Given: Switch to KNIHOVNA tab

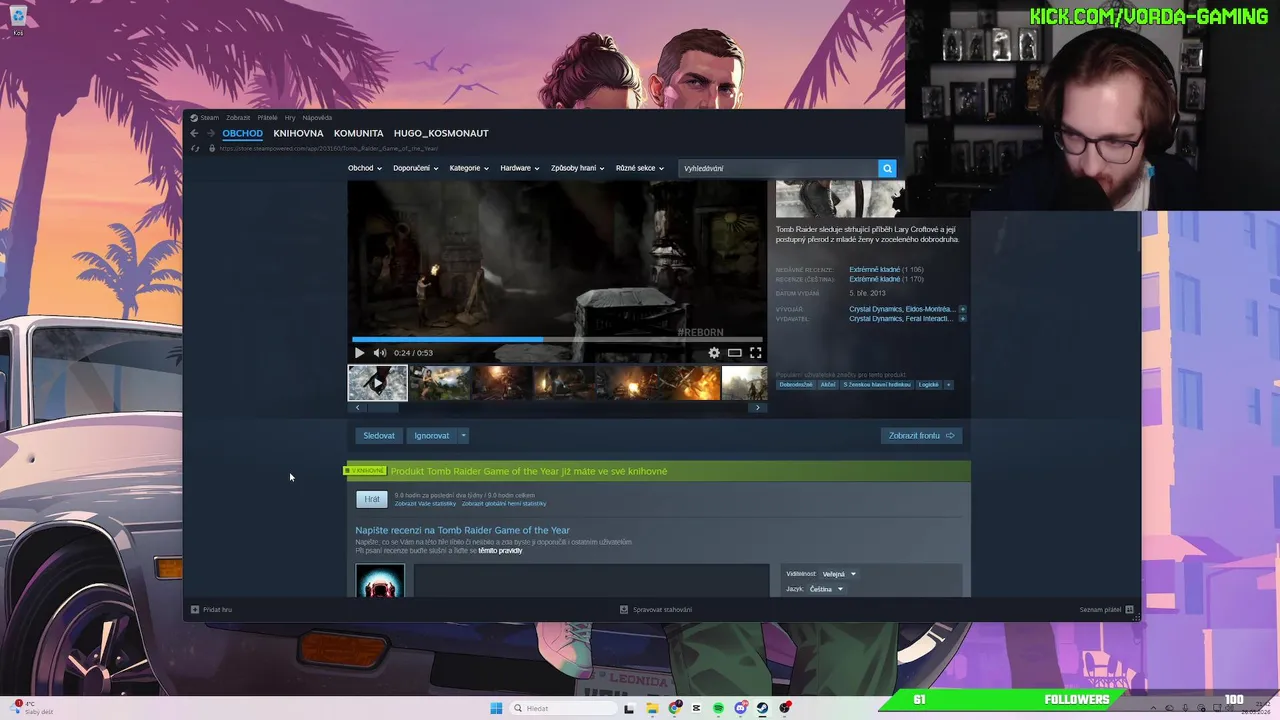Looking at the screenshot, I should 298,133.
